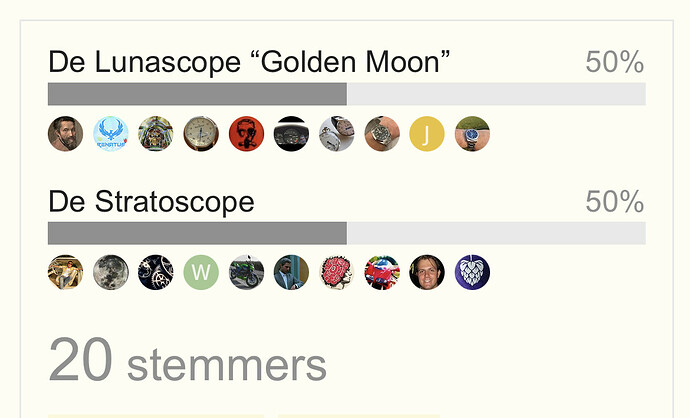The height and width of the screenshot is (418, 690).
Task: Click the De Lunascope "Golden Moon" option
Action: click(250, 63)
